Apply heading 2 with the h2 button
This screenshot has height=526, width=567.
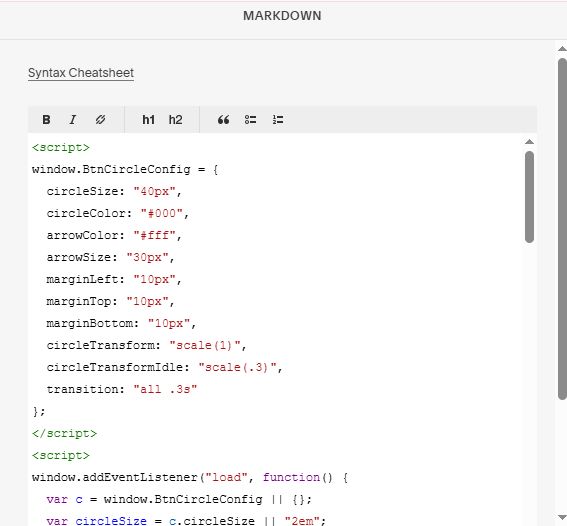point(175,120)
